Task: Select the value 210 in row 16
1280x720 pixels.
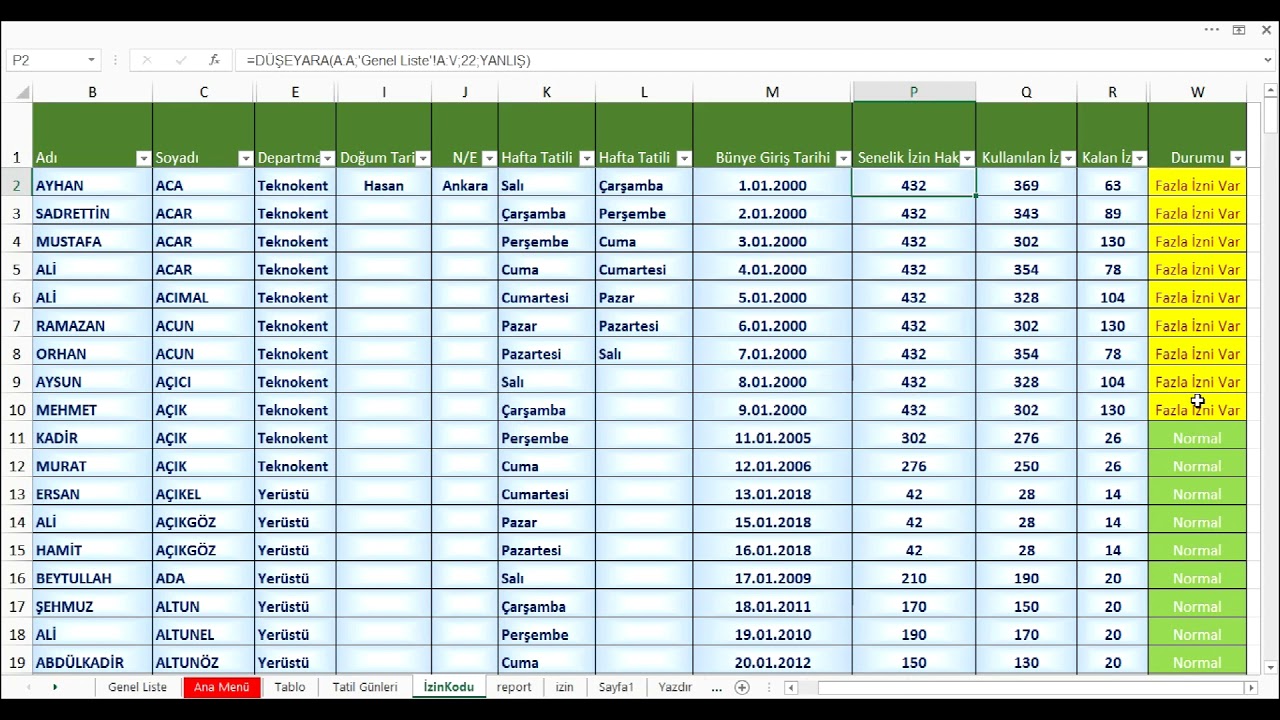Action: pyautogui.click(x=914, y=578)
